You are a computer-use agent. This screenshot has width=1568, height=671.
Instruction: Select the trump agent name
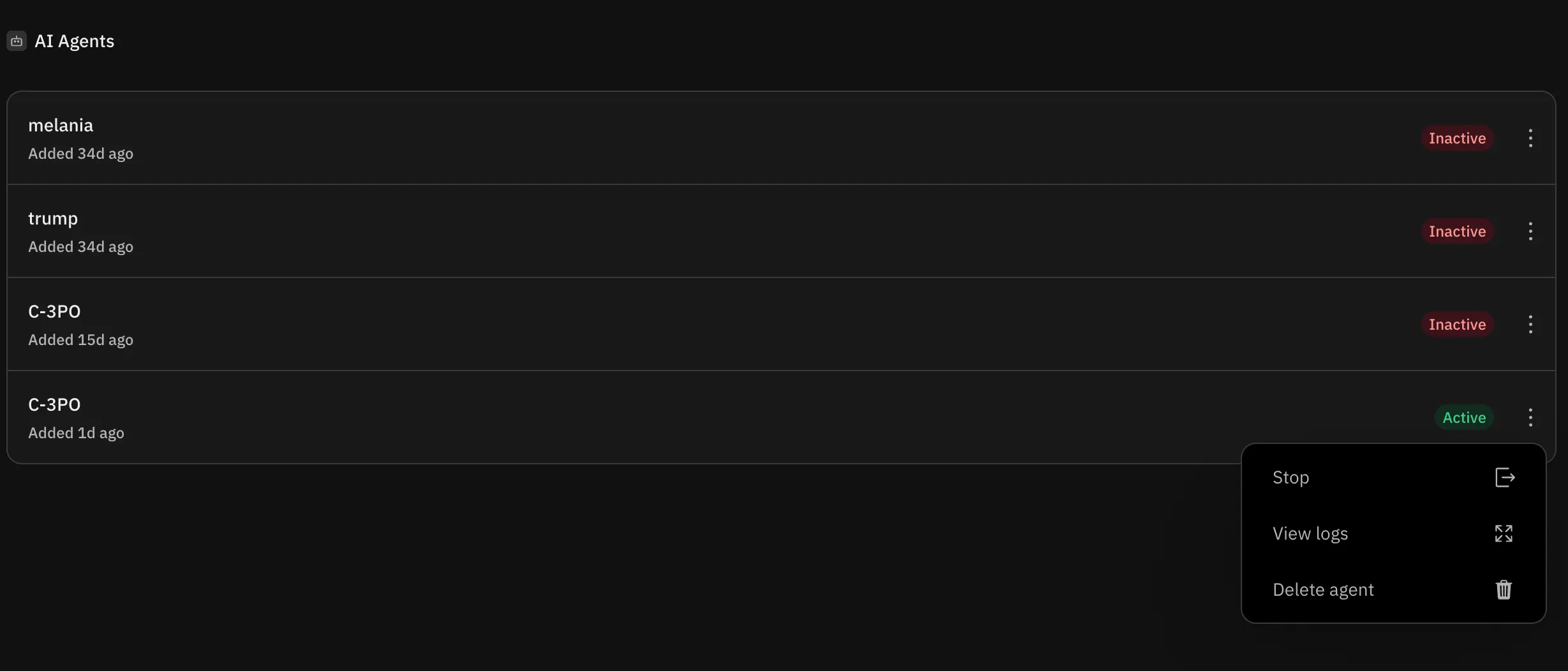(x=53, y=219)
